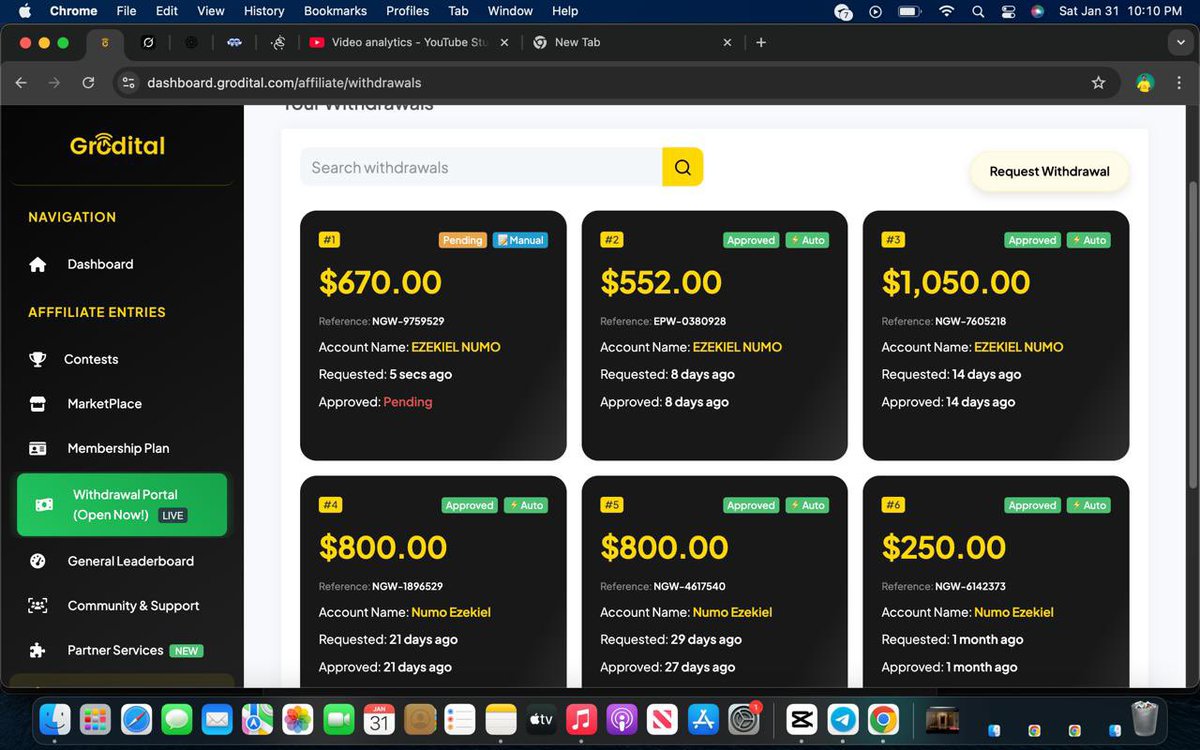Image resolution: width=1200 pixels, height=750 pixels.
Task: Open Telegram from the dock
Action: (843, 719)
